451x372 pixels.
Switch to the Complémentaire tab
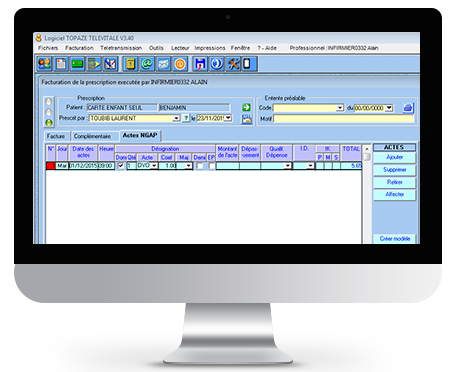(x=92, y=136)
